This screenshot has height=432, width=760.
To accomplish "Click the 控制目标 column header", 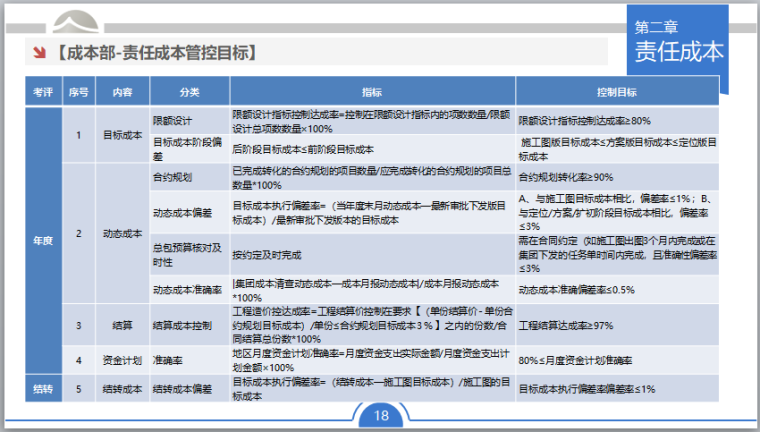I will (616, 92).
